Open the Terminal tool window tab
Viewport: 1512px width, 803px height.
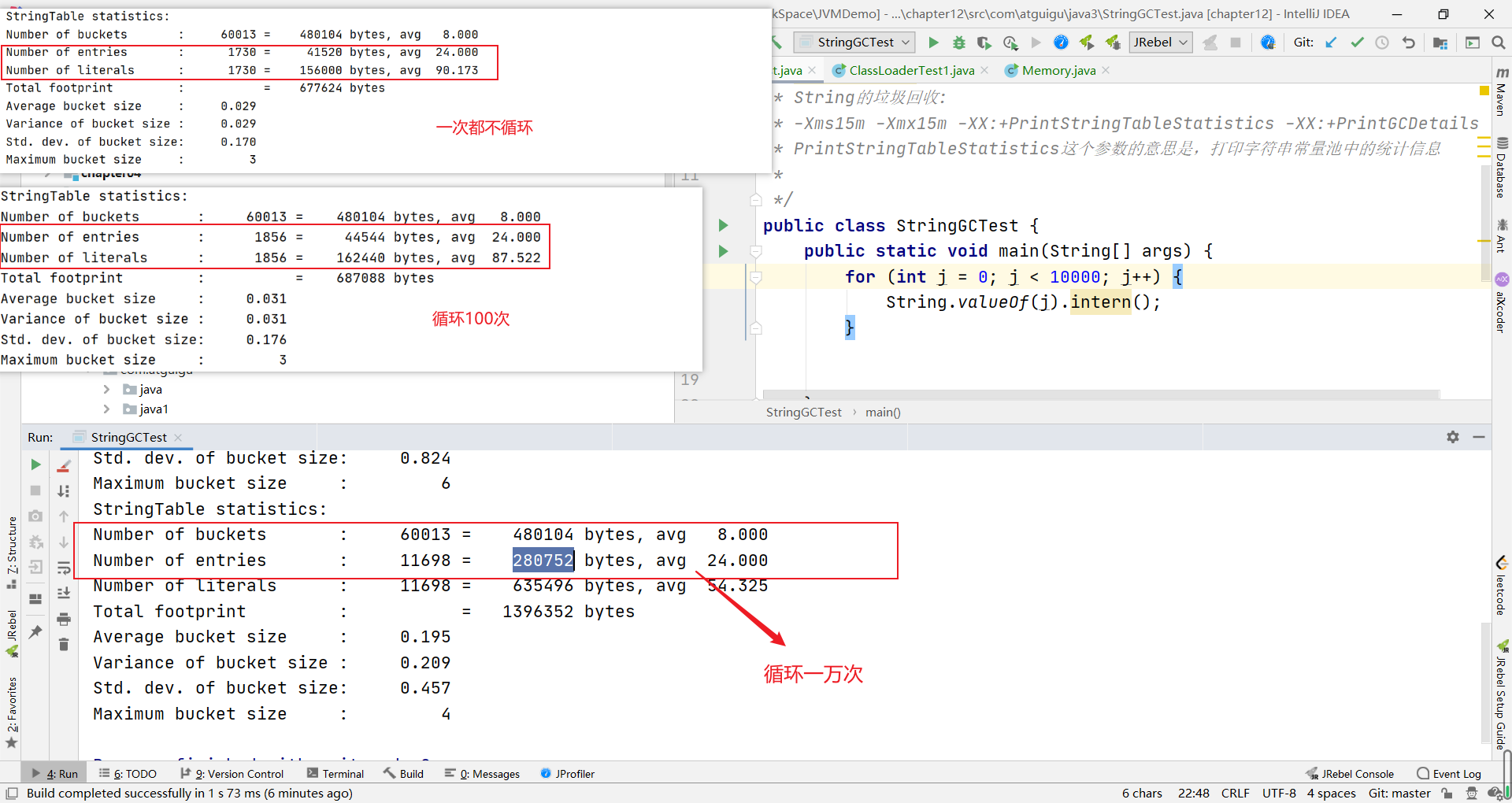(335, 774)
